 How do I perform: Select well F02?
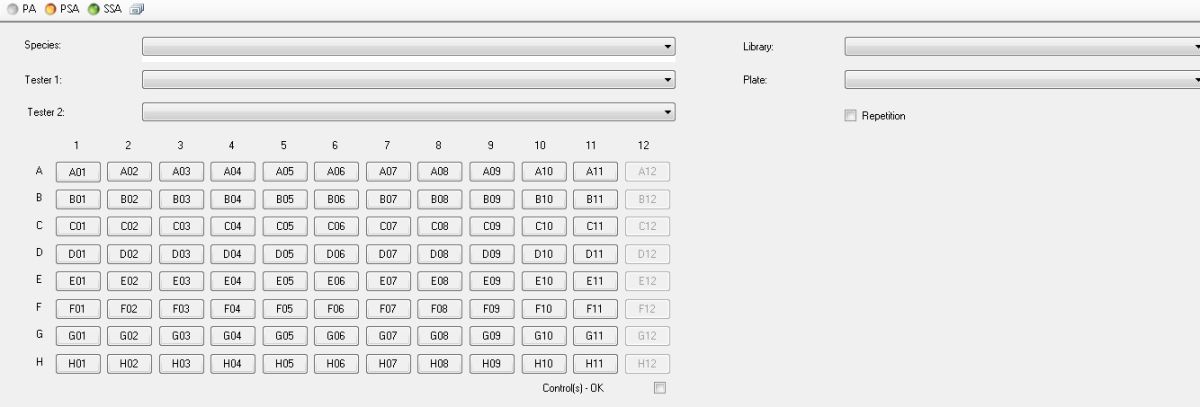[129, 308]
